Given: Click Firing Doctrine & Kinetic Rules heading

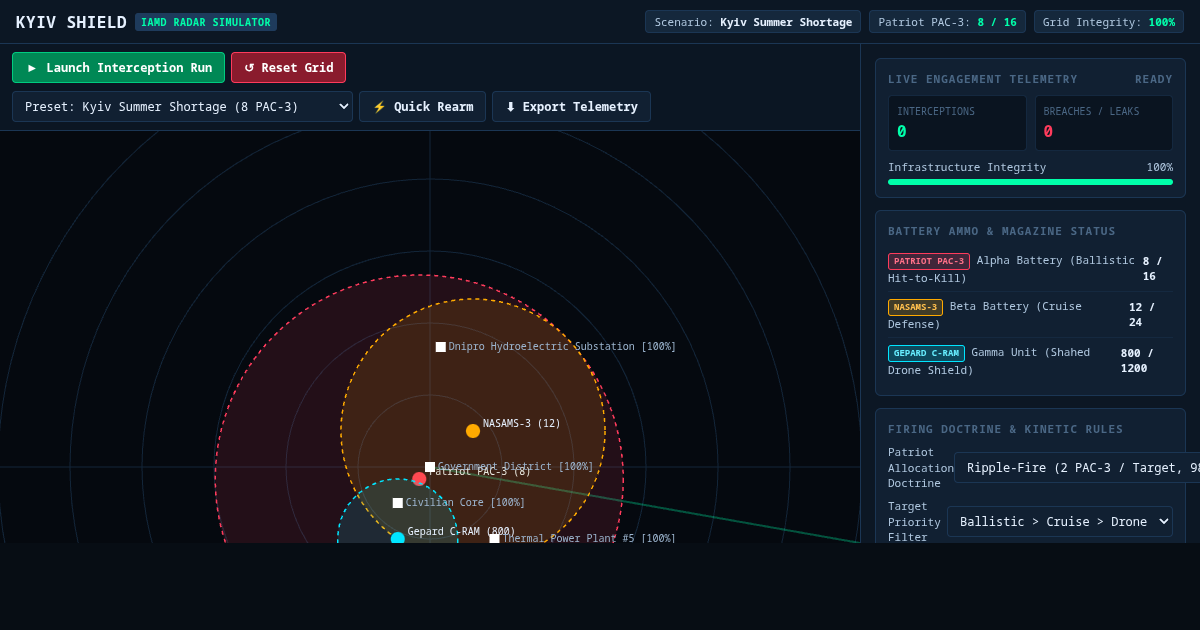Looking at the screenshot, I should (x=1006, y=429).
